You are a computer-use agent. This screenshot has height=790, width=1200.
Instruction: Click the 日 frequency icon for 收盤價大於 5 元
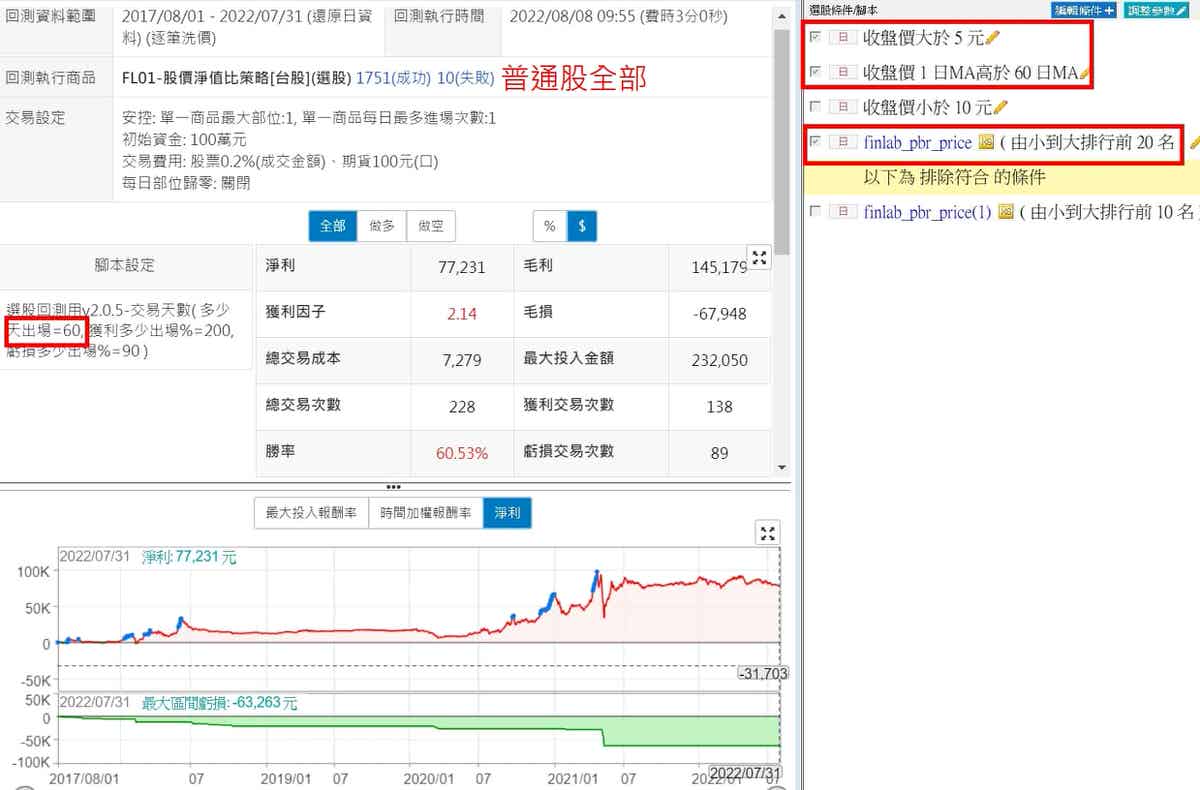pos(843,38)
